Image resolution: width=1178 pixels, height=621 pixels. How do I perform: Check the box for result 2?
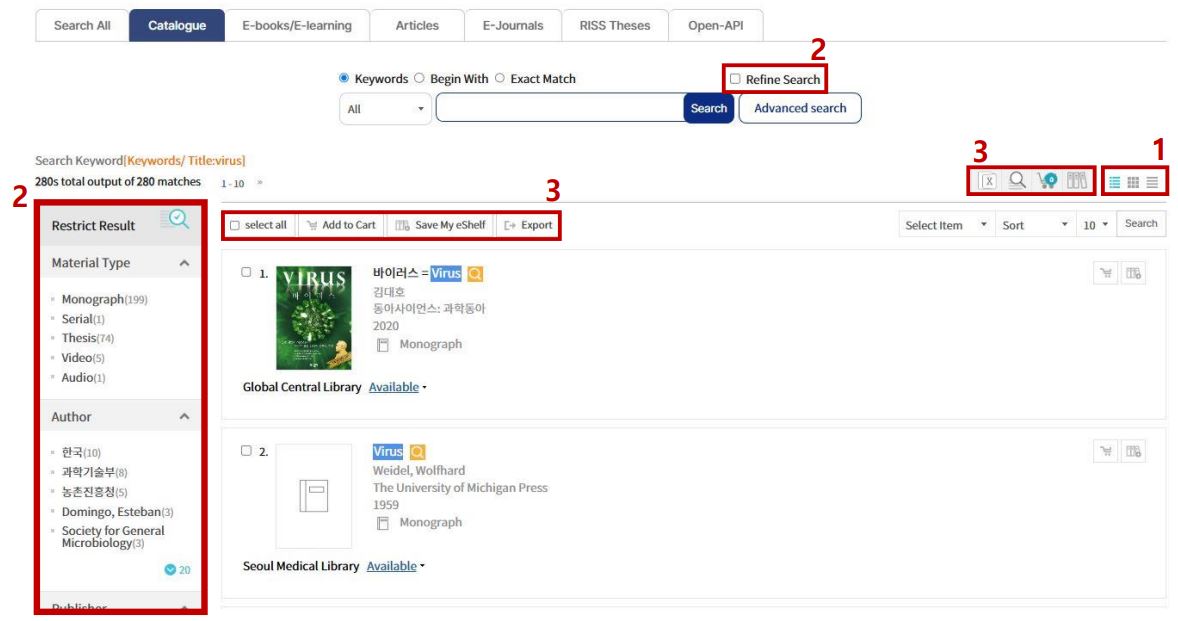(x=246, y=451)
